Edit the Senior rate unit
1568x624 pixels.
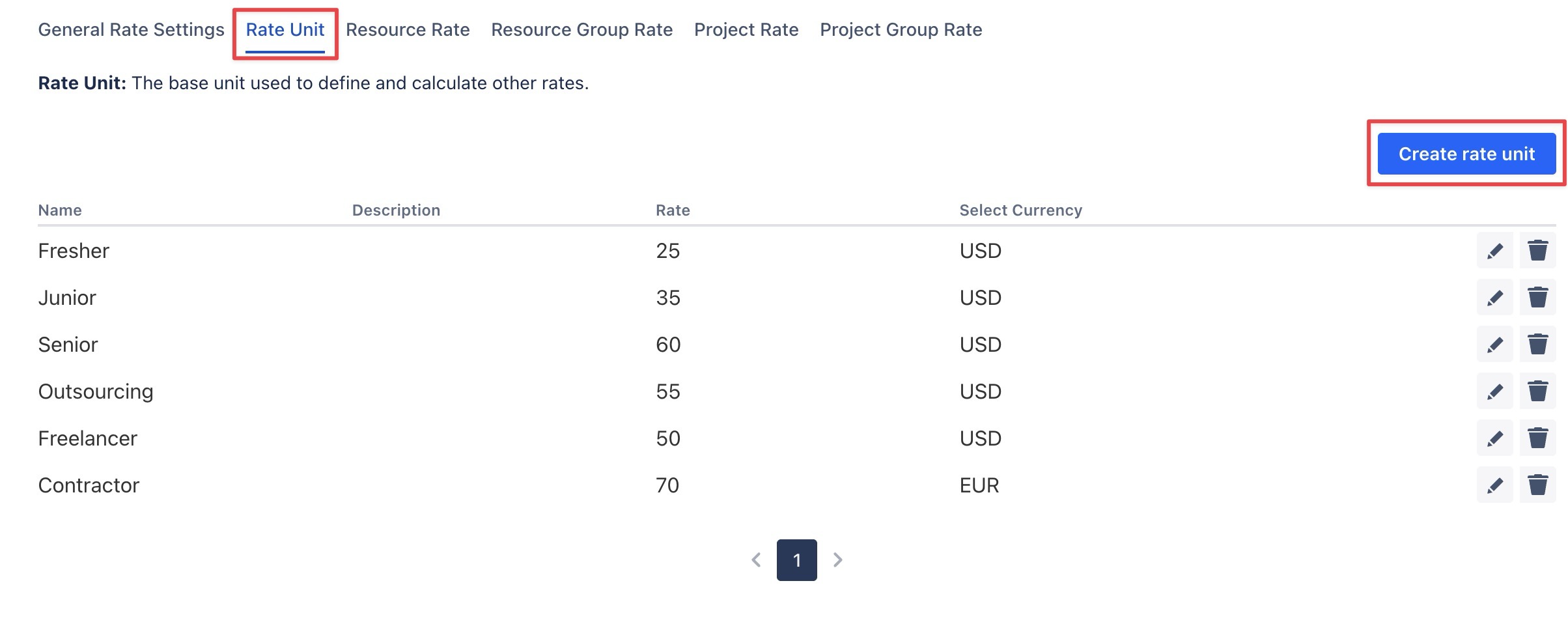click(1494, 345)
